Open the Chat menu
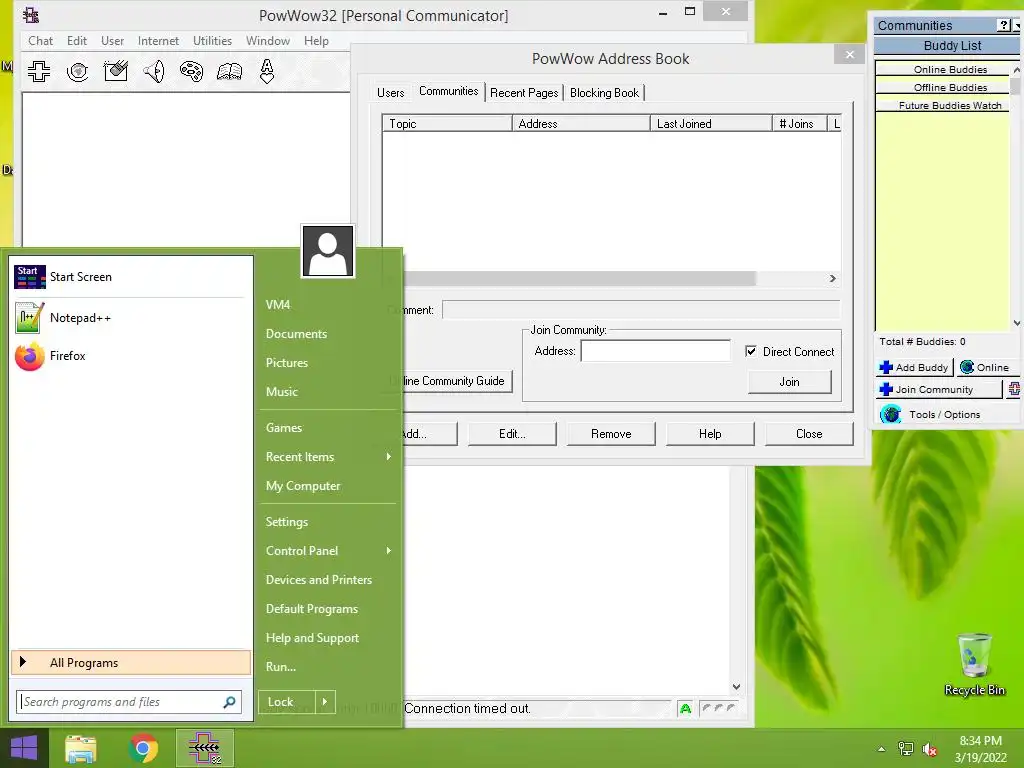 click(40, 40)
